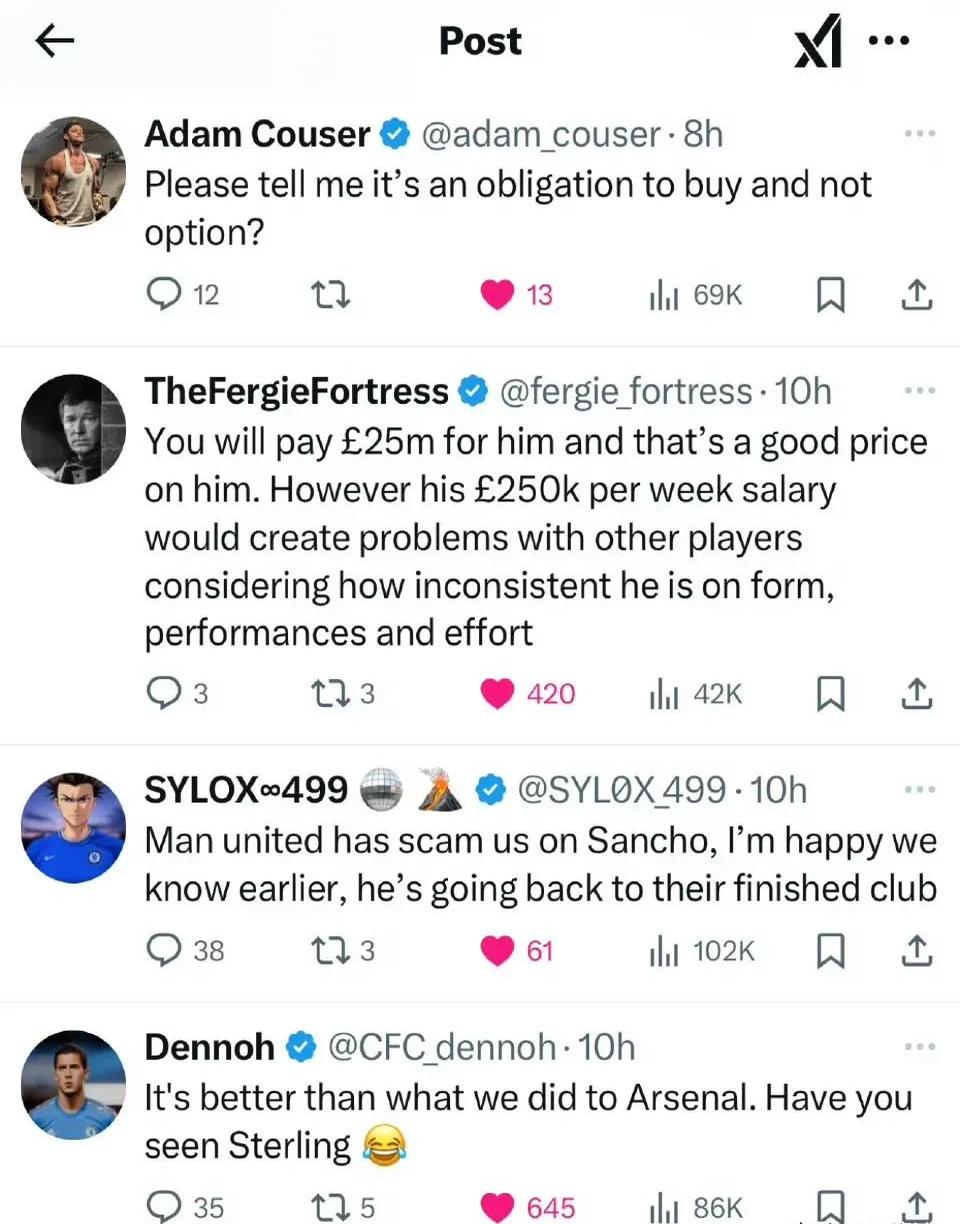960x1224 pixels.
Task: Reply to SYLOX∞499 post with 38 replies
Action: 162,950
